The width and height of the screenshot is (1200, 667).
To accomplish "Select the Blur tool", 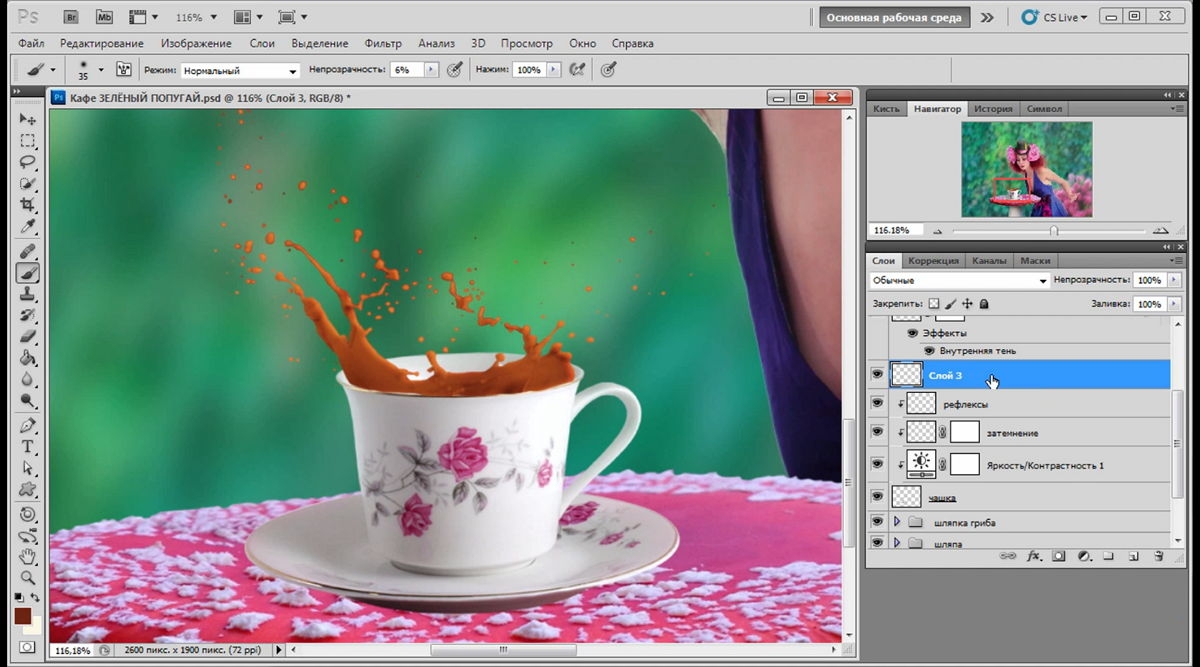I will point(28,380).
